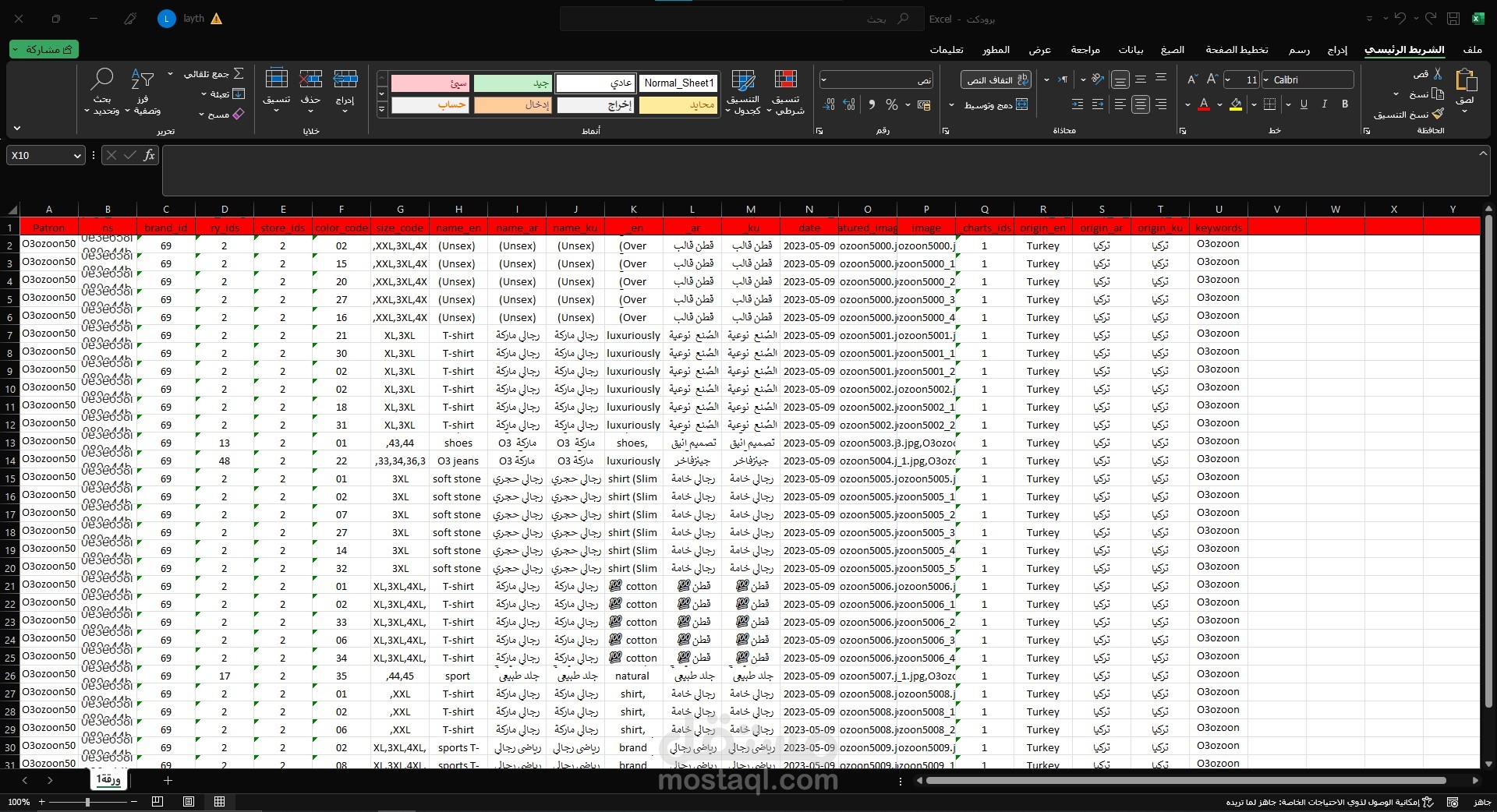Click the Cut scissors icon
Viewport: 1497px width, 812px height.
point(1438,74)
